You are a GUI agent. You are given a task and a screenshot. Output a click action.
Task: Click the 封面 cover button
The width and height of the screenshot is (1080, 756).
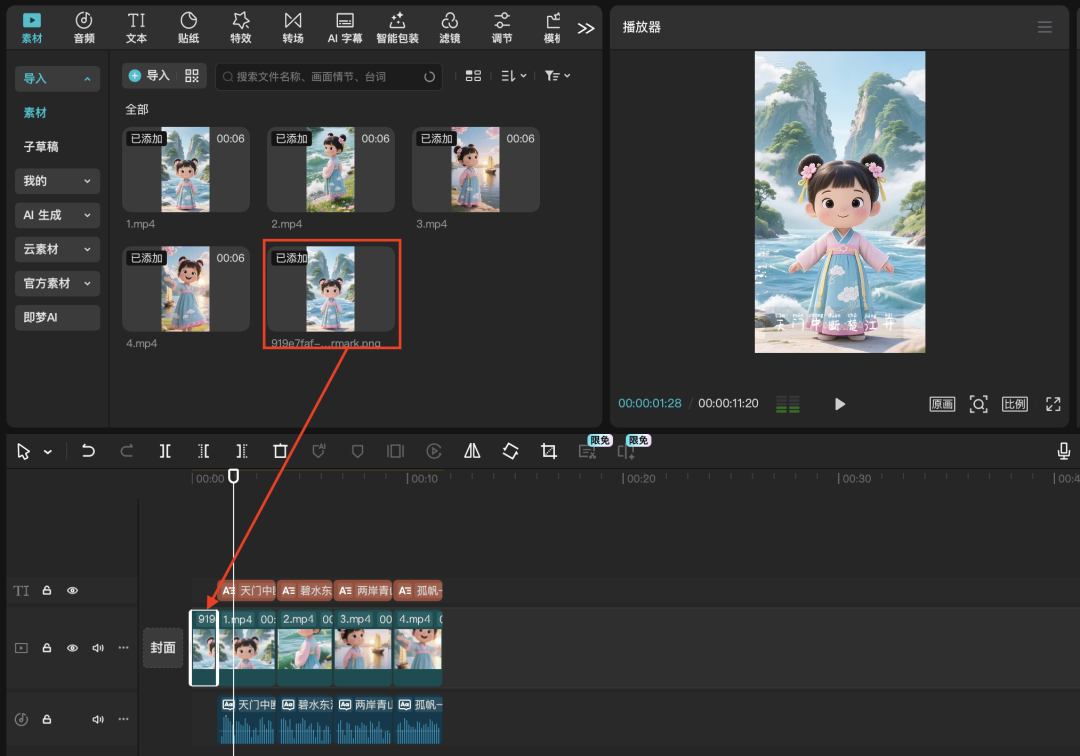[x=163, y=648]
